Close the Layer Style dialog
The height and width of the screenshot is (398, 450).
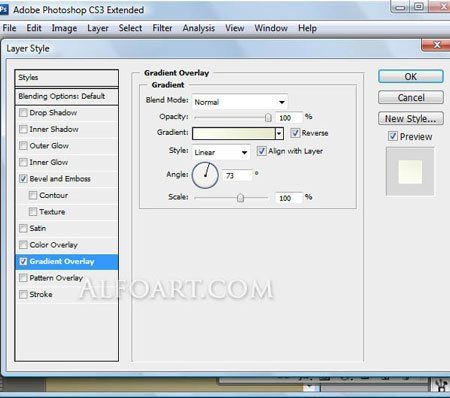pos(437,45)
